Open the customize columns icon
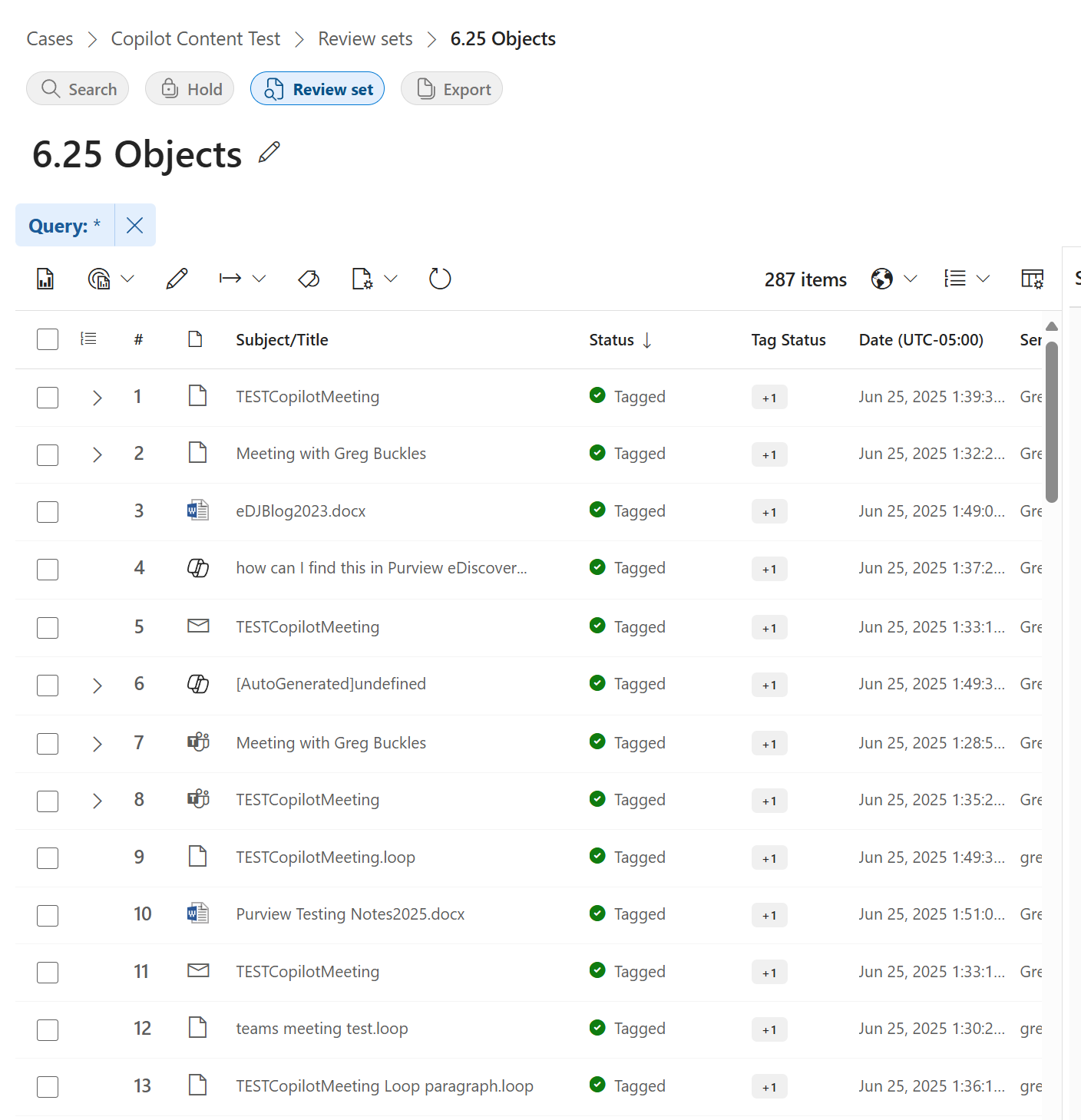The height and width of the screenshot is (1120, 1081). pyautogui.click(x=1033, y=279)
